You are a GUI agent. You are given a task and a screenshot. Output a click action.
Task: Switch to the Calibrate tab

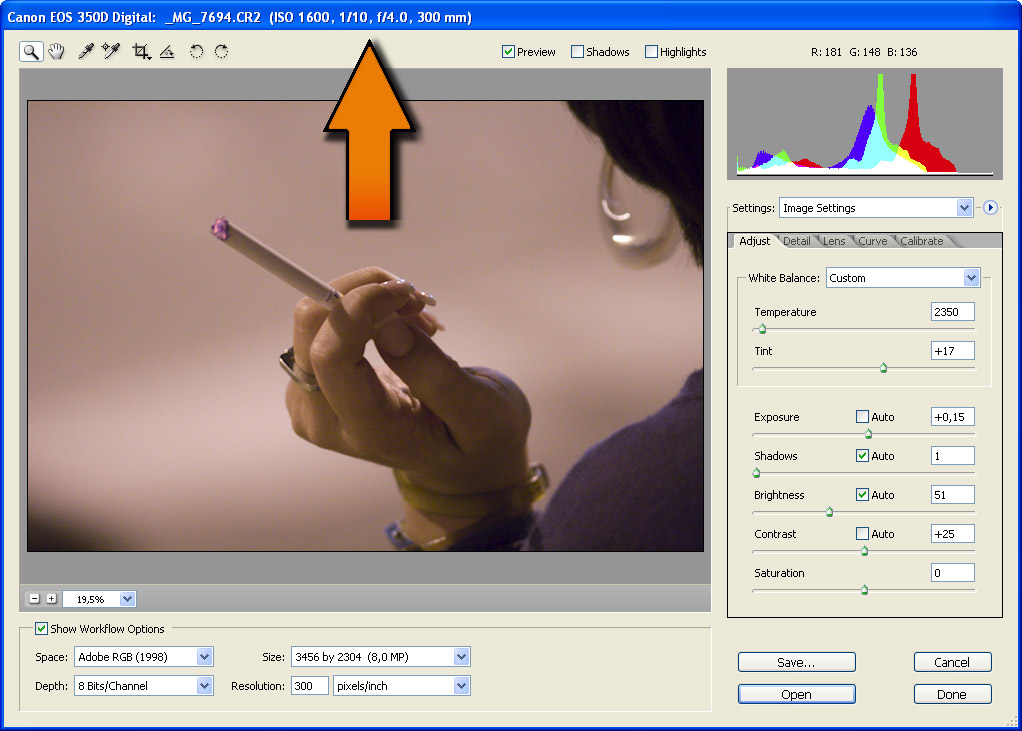(922, 241)
